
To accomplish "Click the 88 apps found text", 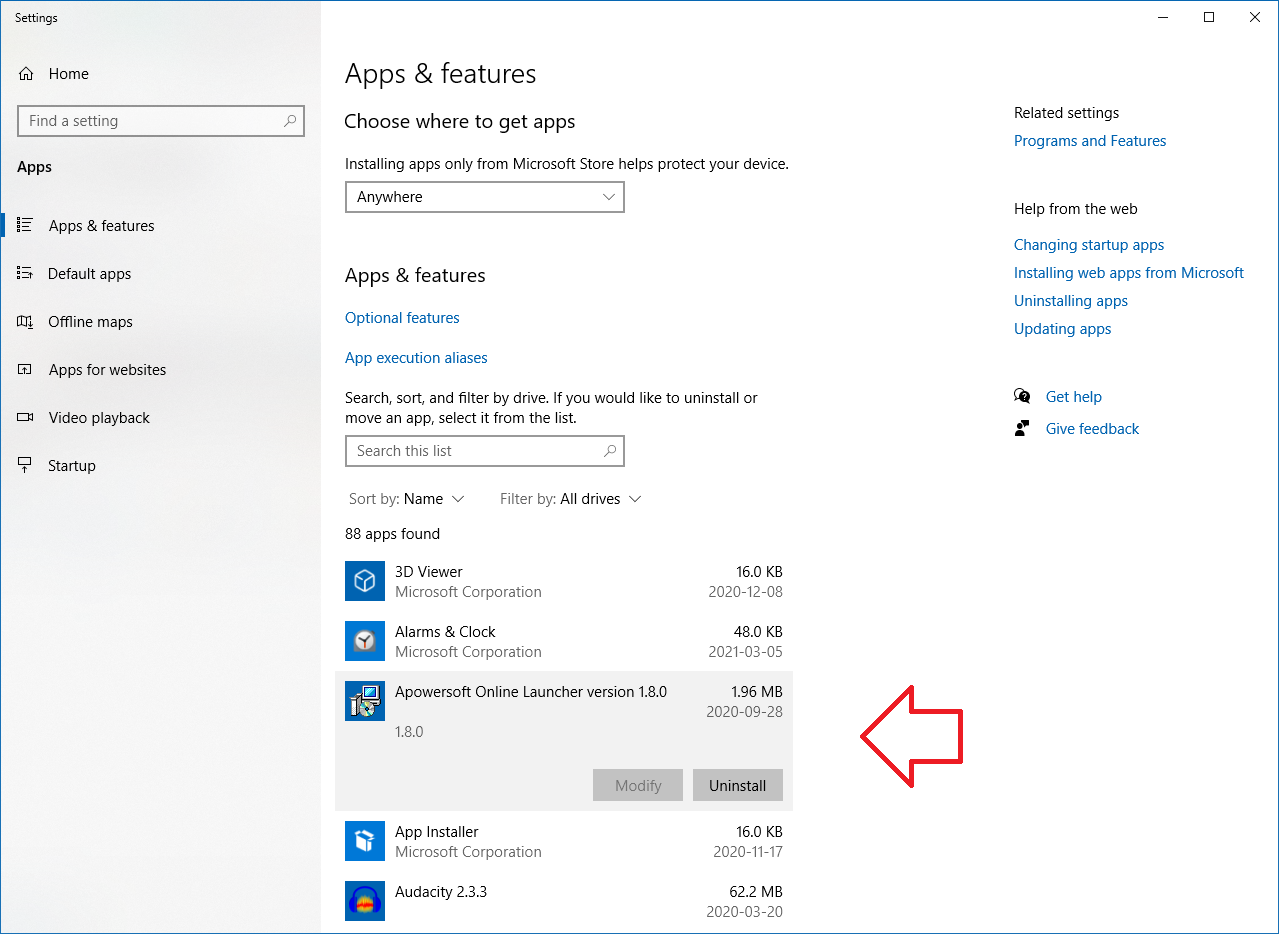I will [392, 534].
